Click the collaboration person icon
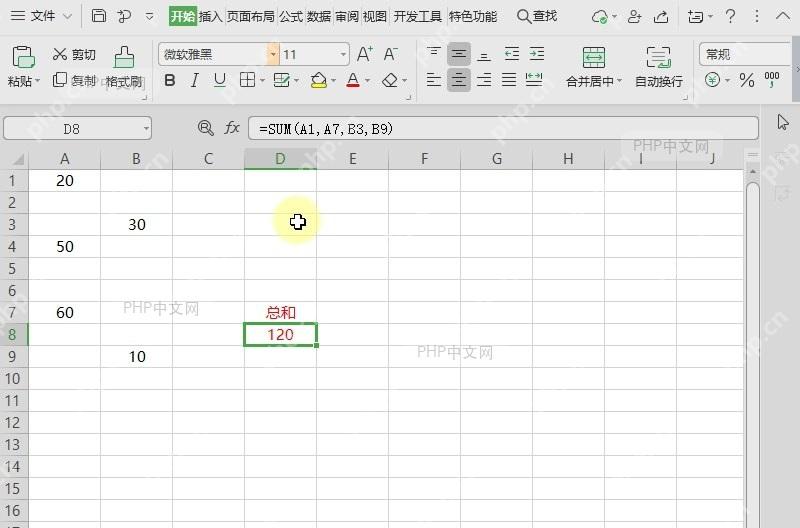Image resolution: width=800 pixels, height=528 pixels. [x=634, y=17]
